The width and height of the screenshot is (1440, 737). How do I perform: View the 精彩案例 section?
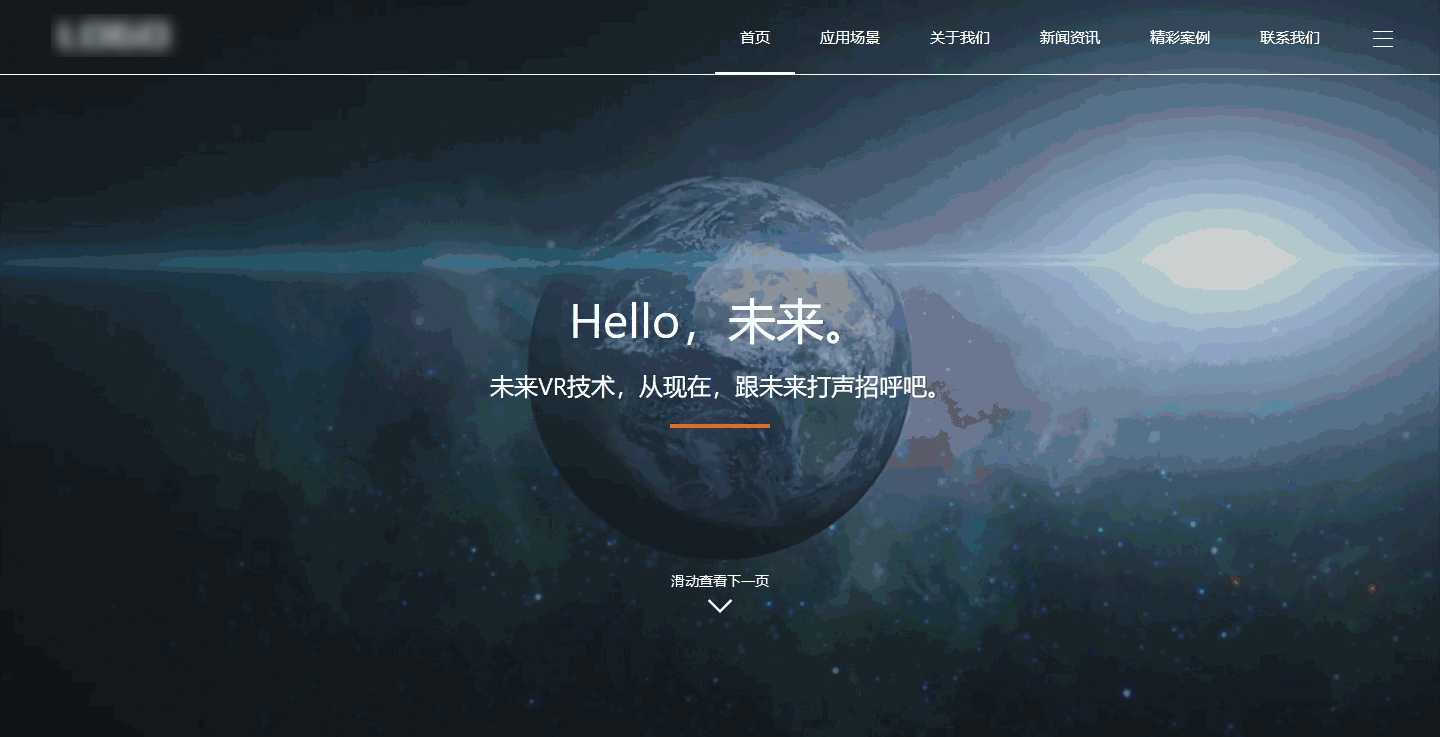1180,38
